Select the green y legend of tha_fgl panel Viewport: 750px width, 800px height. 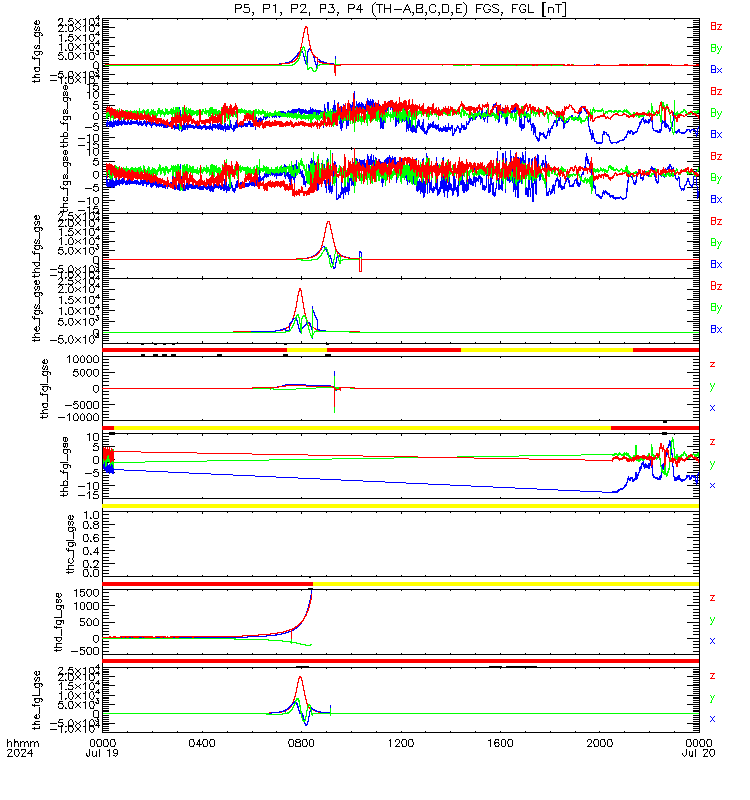712,387
